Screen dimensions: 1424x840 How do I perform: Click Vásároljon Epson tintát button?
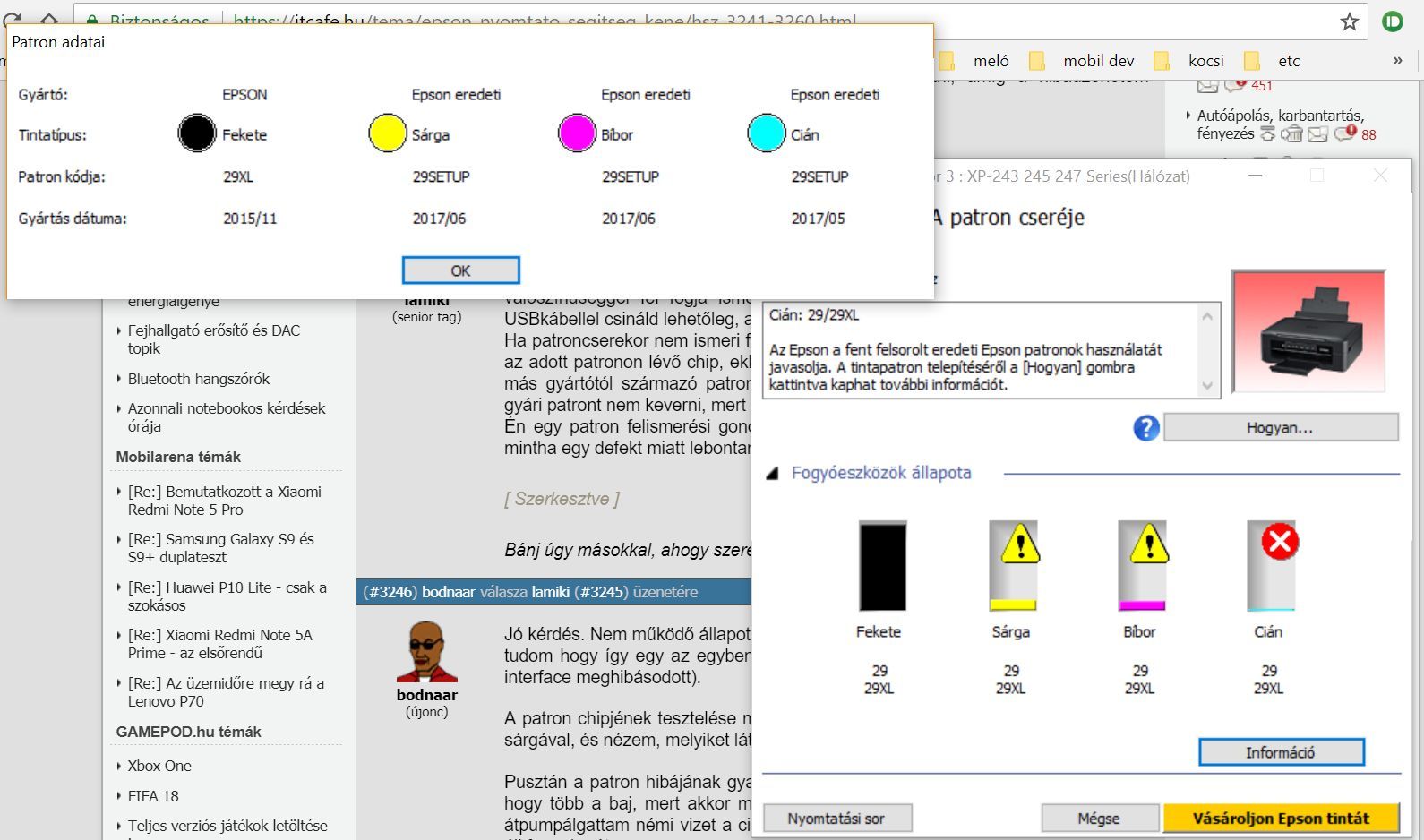tap(1281, 819)
